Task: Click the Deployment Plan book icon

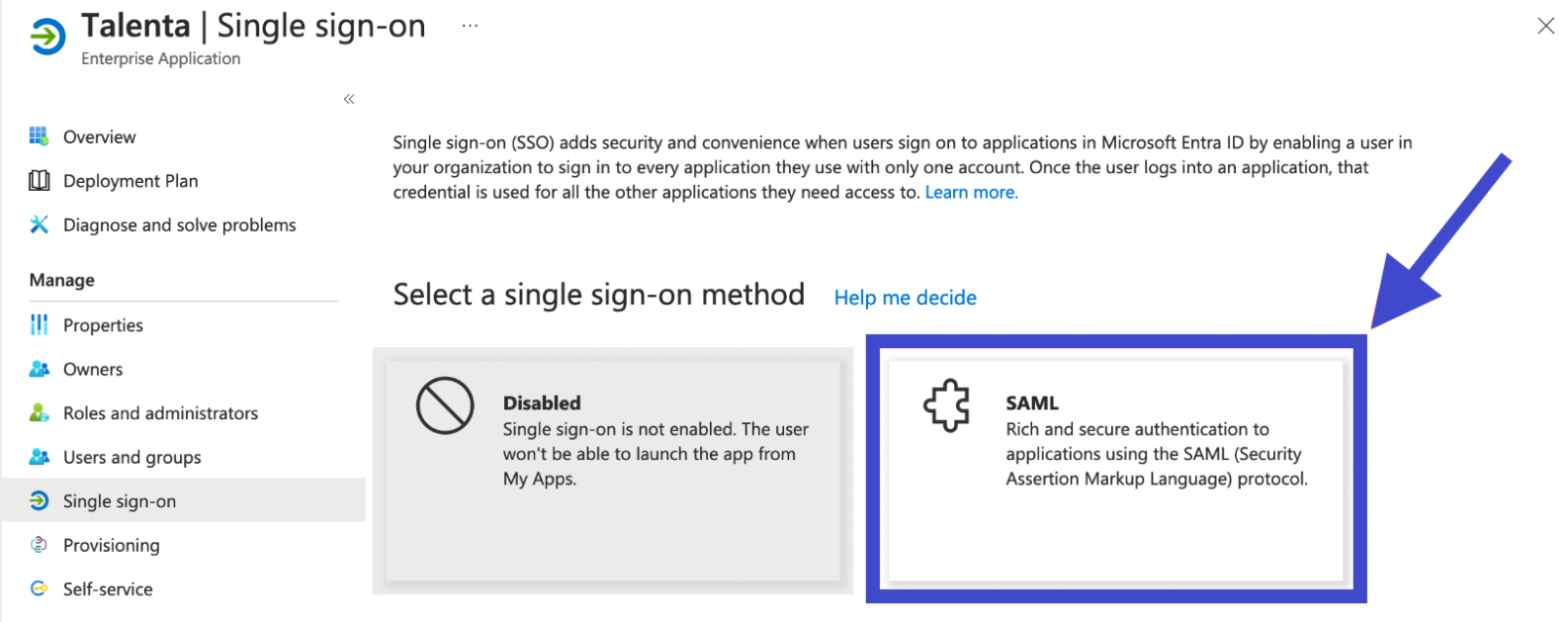Action: [39, 180]
